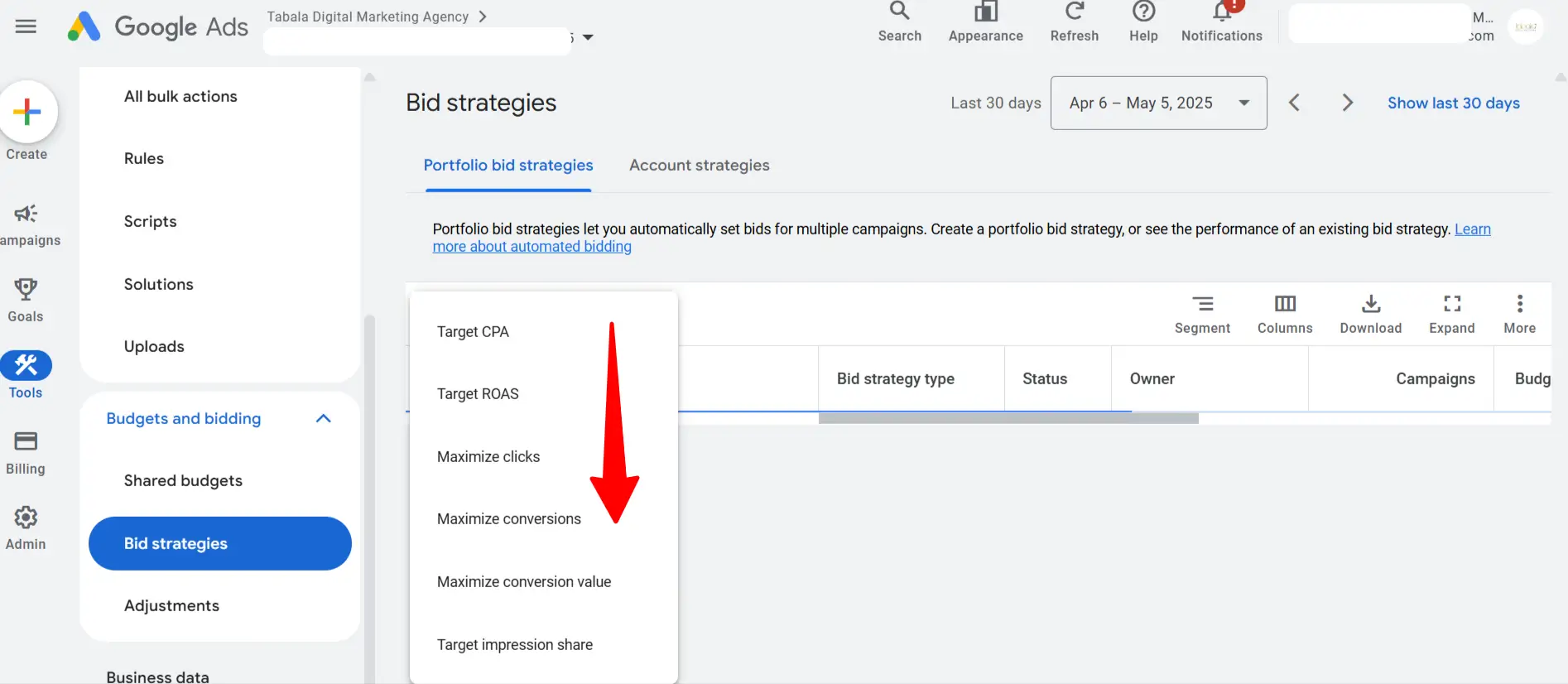Viewport: 1568px width, 684px height.
Task: Open the Business data section
Action: coord(157,677)
